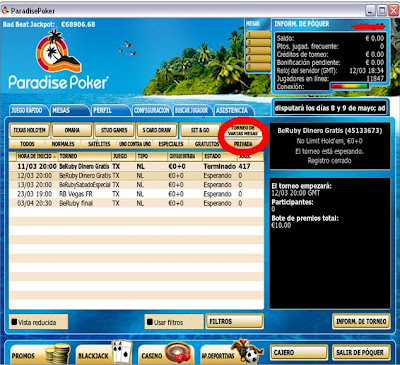Select TORNEO DE VARIAS MESAS button

click(x=243, y=130)
